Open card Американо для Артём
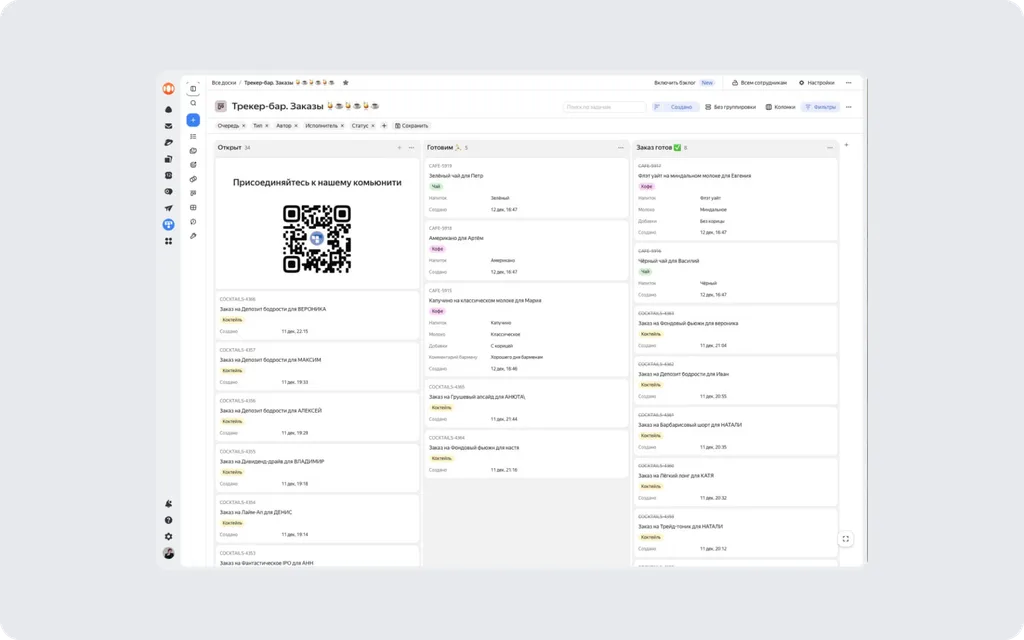 (526, 250)
